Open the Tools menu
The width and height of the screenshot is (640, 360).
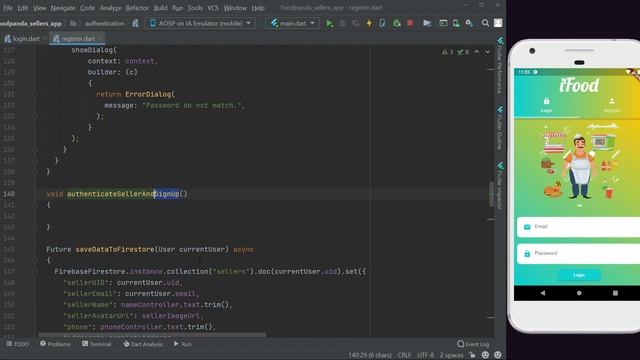pos(195,8)
